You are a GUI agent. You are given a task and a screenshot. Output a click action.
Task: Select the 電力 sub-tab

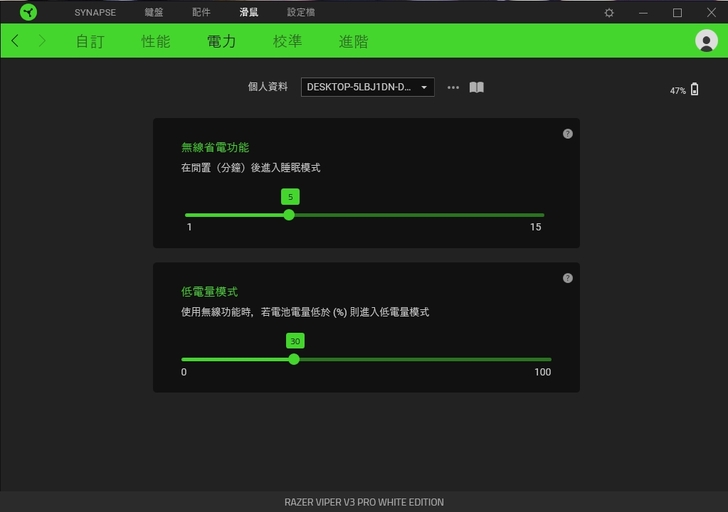[221, 41]
